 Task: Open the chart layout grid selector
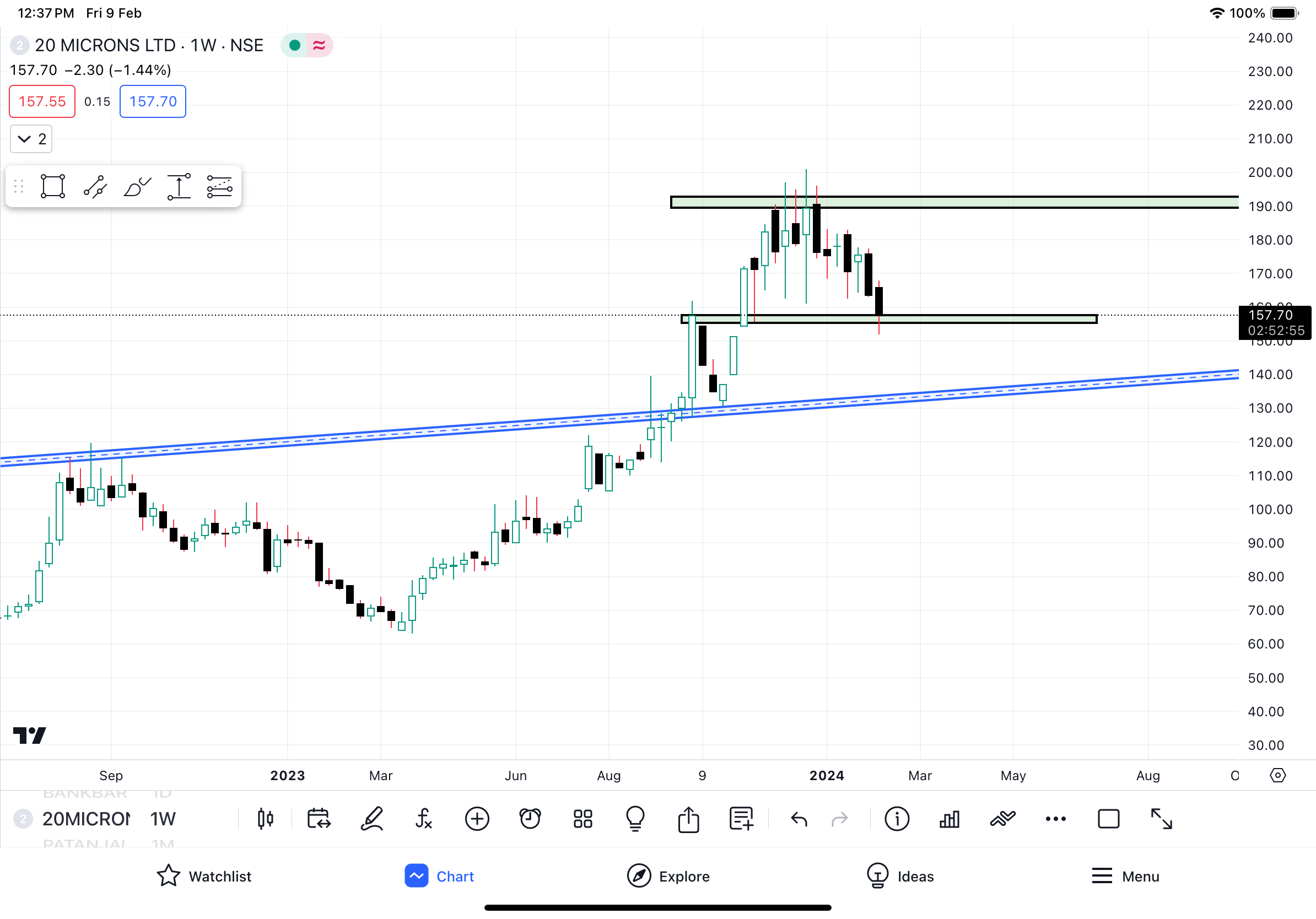(x=583, y=819)
